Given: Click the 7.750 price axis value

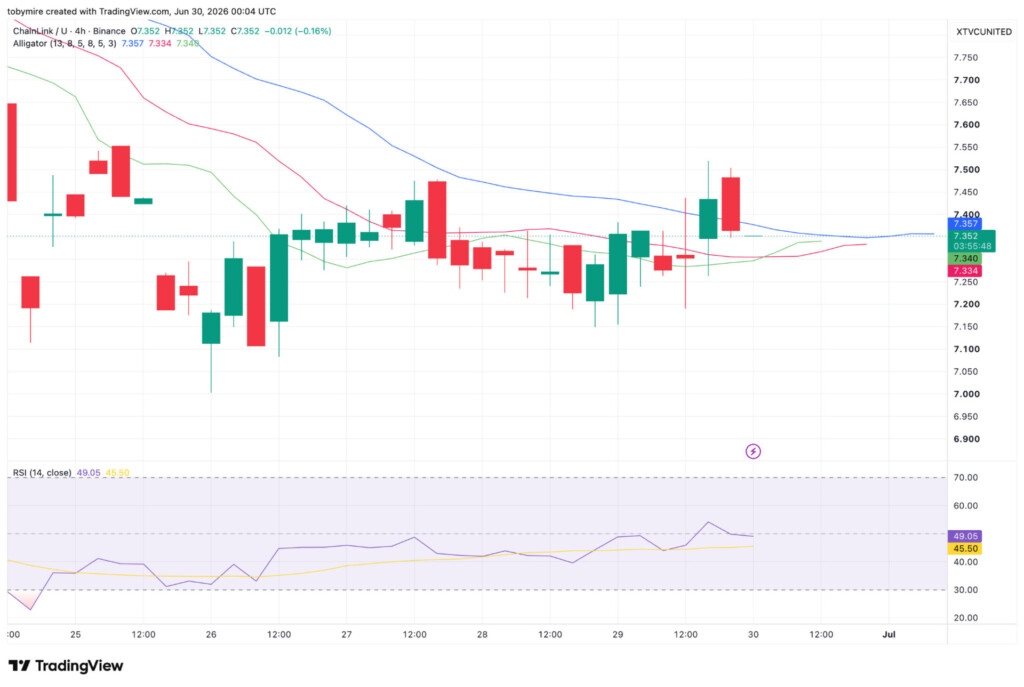Looking at the screenshot, I should coord(966,57).
